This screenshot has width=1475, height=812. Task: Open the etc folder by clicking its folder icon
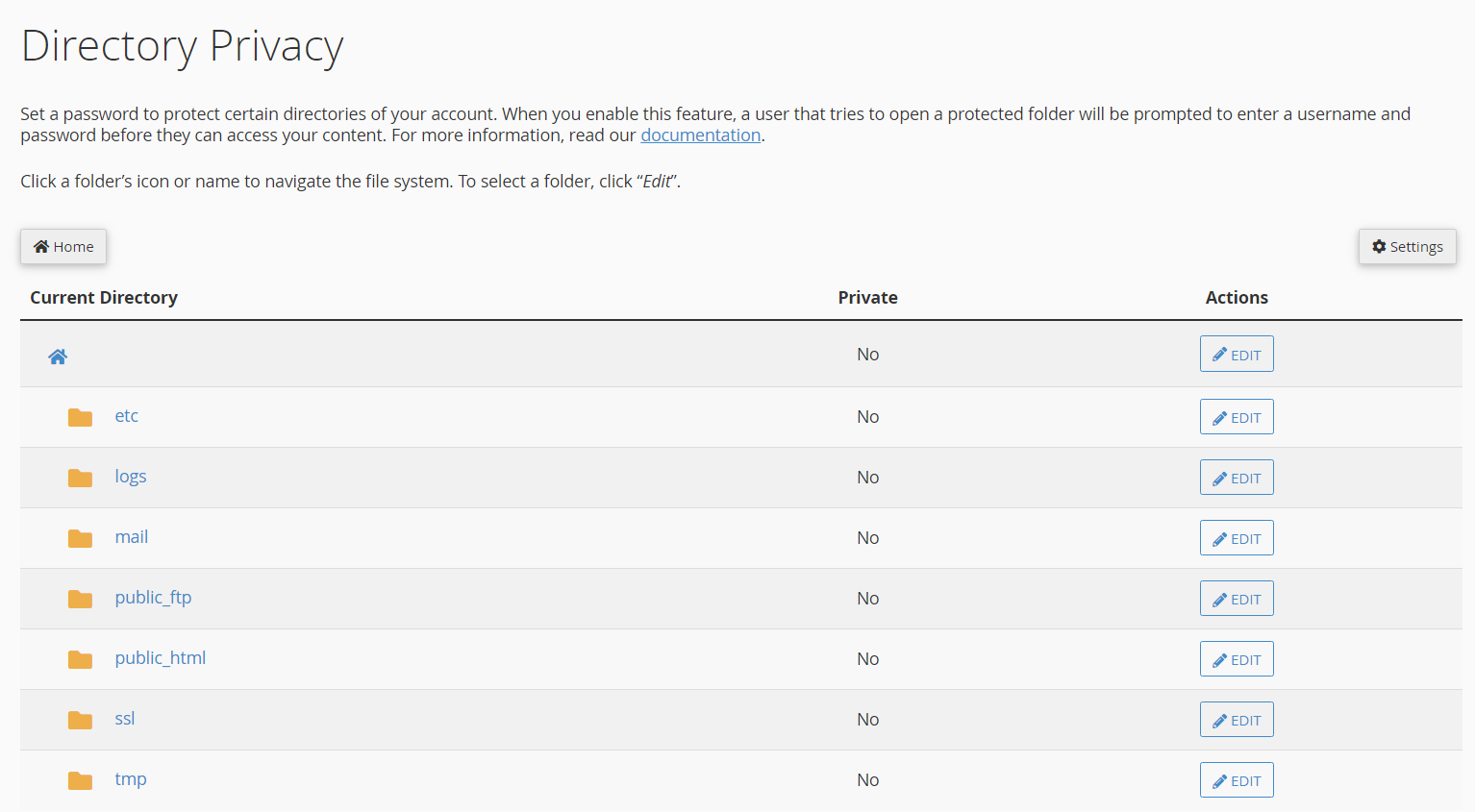point(80,417)
